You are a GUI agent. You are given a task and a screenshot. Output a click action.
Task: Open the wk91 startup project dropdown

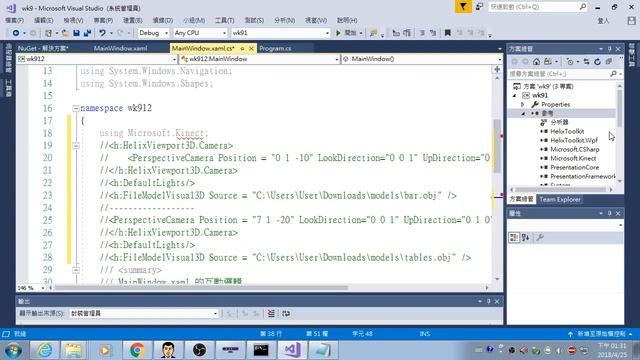tap(280, 33)
